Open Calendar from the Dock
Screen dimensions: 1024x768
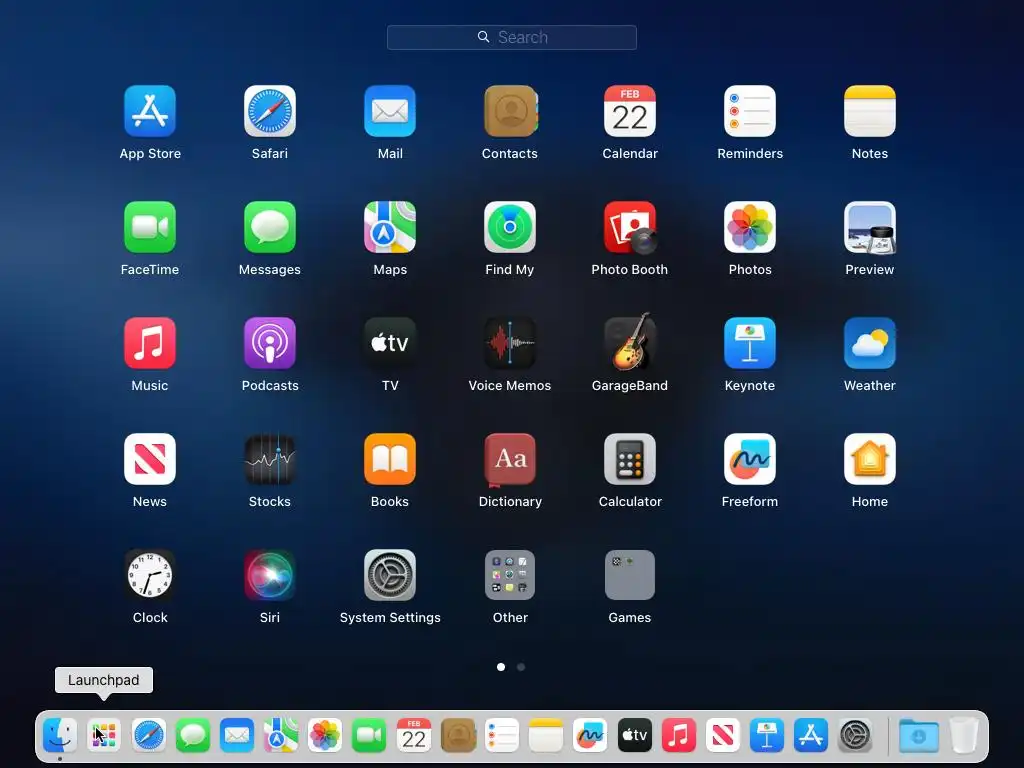[413, 735]
